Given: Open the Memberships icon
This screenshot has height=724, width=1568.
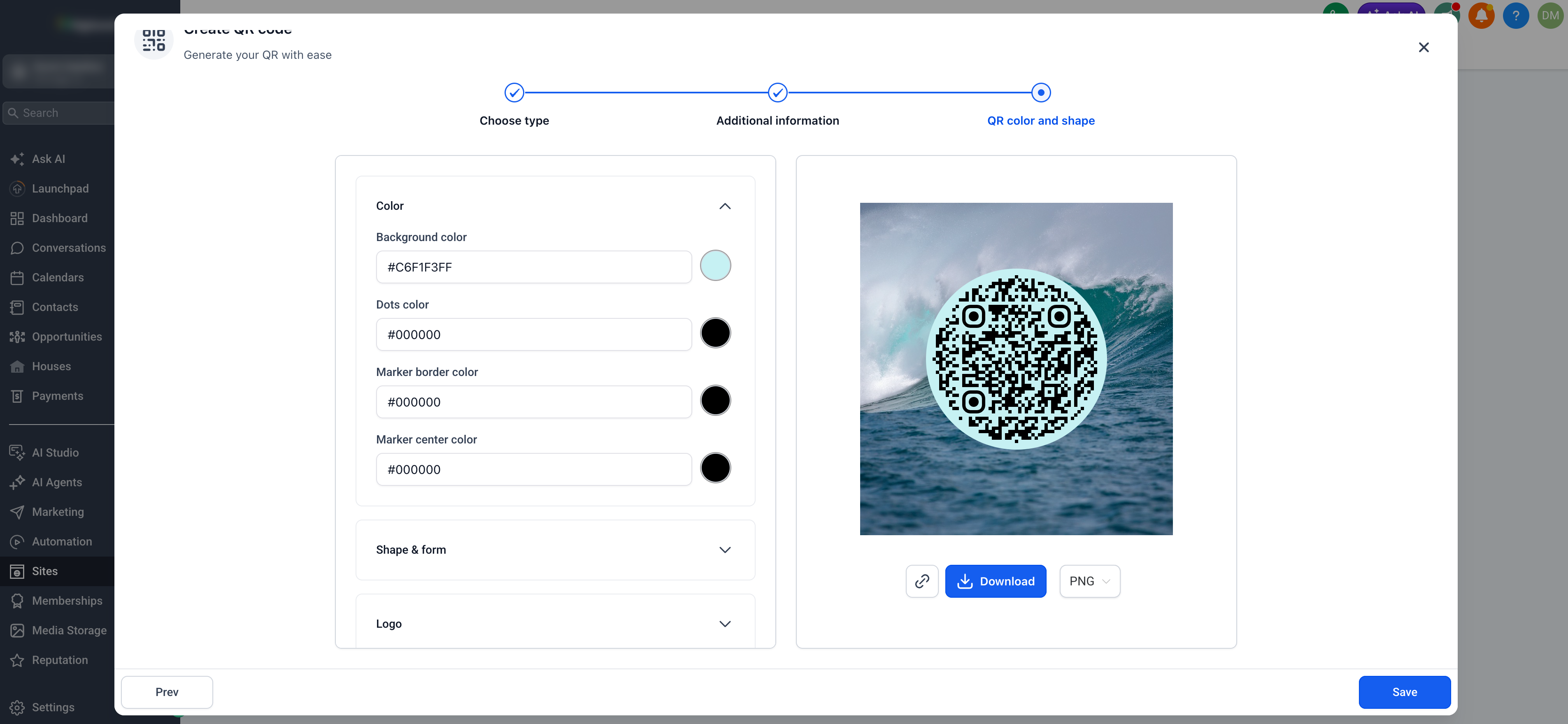Looking at the screenshot, I should (x=17, y=601).
